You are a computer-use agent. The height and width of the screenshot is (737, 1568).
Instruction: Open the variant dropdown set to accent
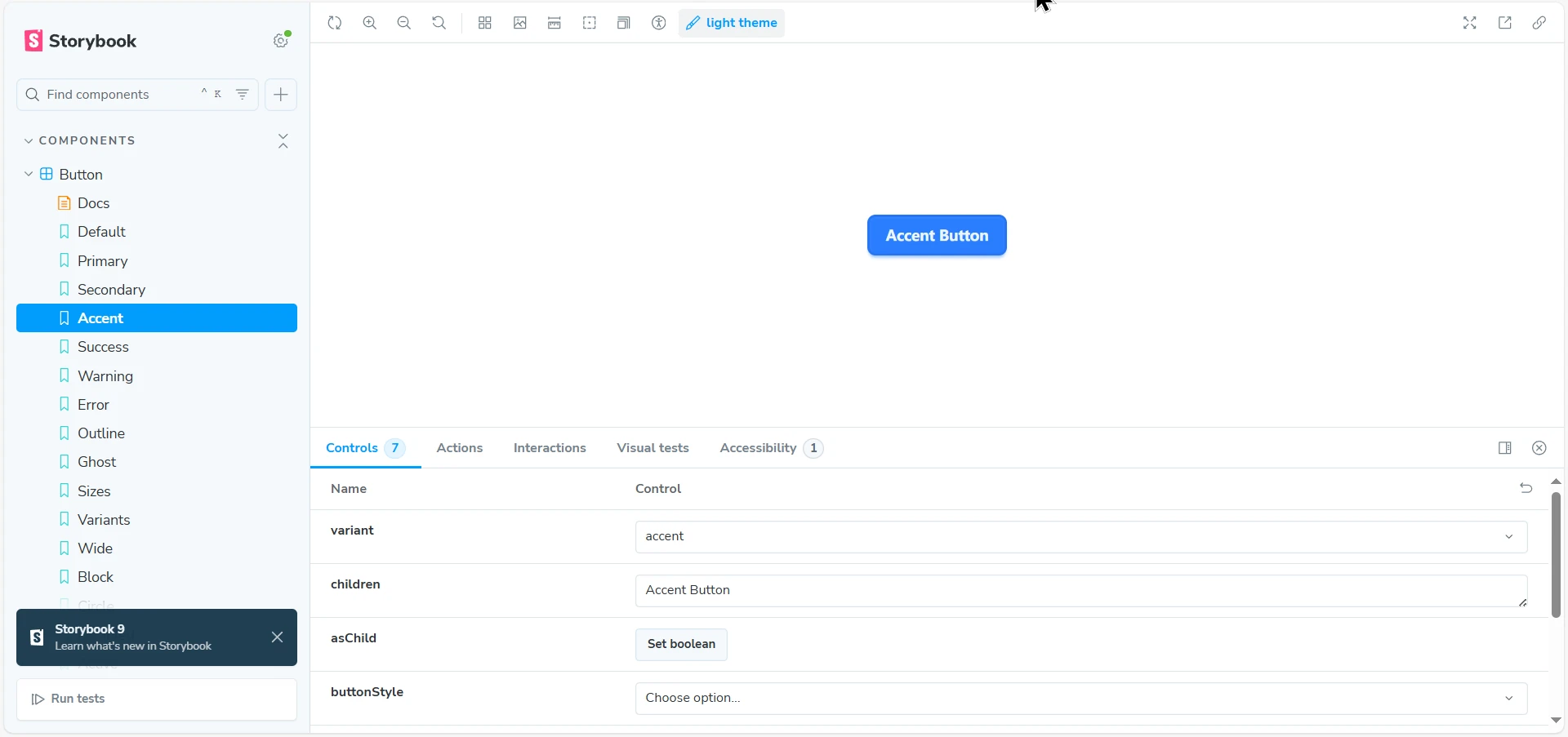pyautogui.click(x=1080, y=537)
